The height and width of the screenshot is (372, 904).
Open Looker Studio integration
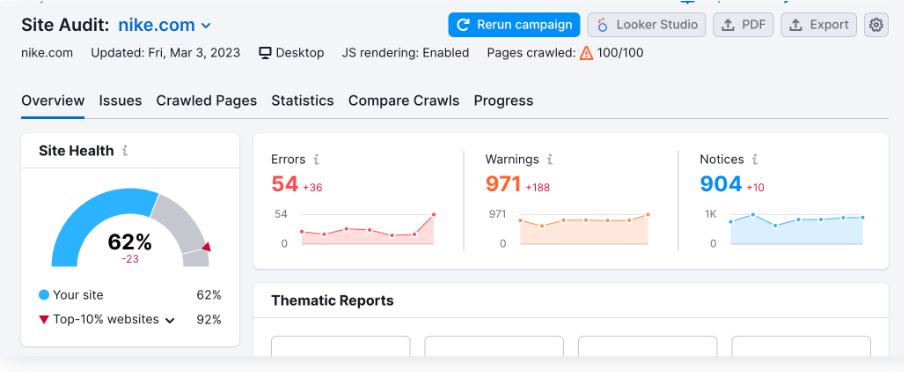[646, 25]
